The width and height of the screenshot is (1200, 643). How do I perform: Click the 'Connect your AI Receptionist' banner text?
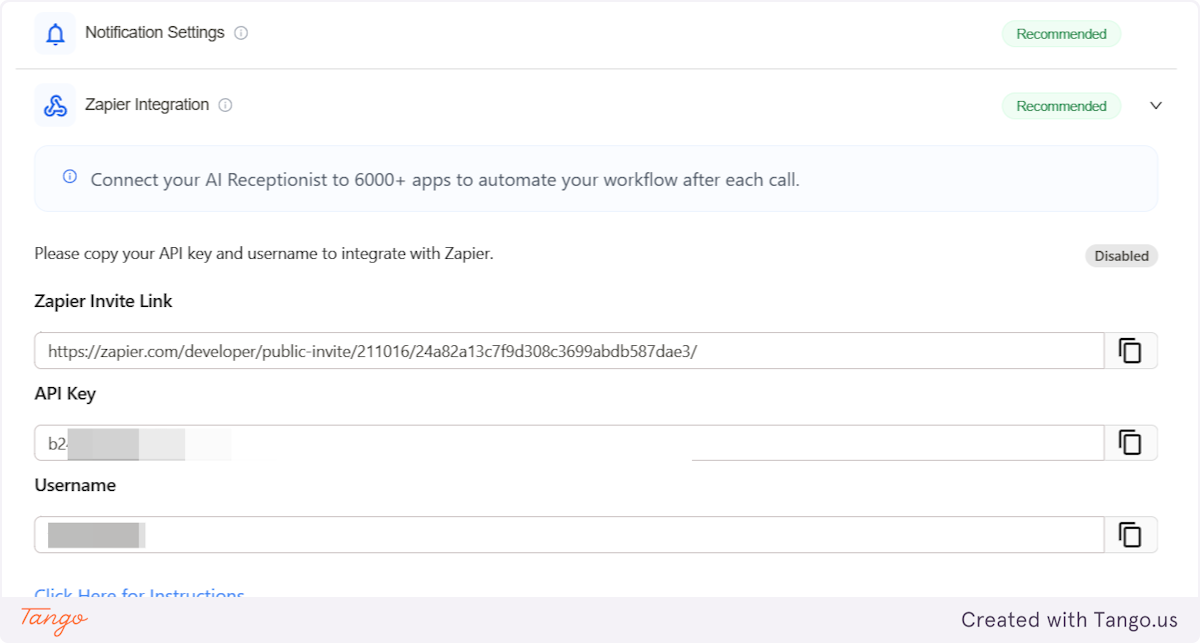pos(445,180)
